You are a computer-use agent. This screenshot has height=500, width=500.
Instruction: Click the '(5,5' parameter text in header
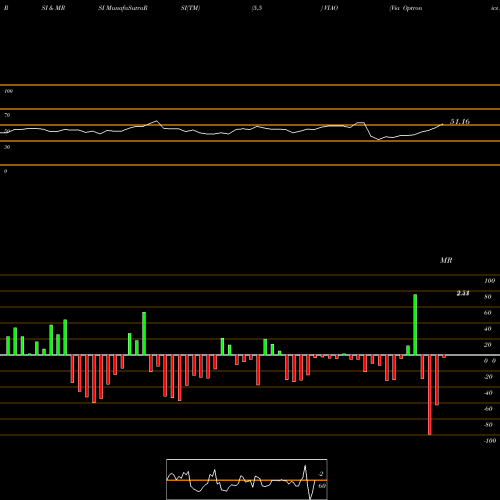tap(257, 8)
